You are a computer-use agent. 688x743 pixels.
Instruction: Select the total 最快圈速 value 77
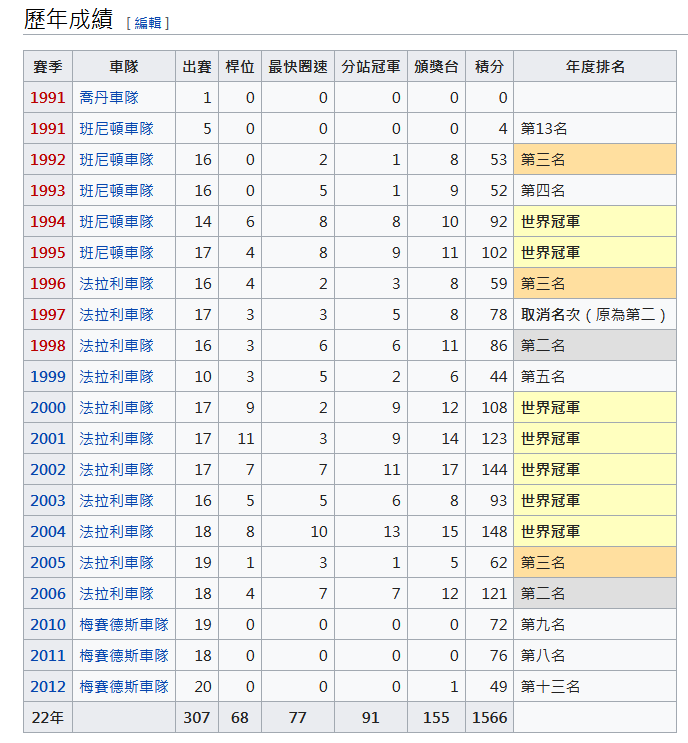298,717
